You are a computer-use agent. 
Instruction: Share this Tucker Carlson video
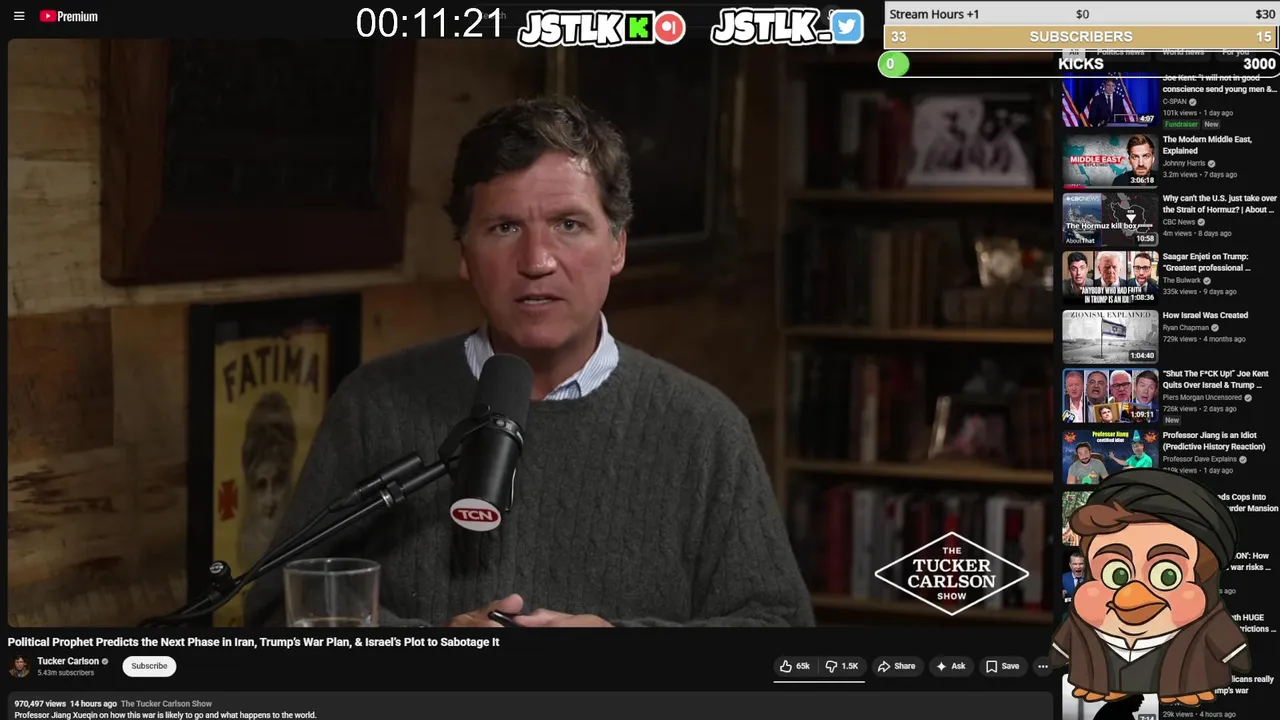coord(896,666)
